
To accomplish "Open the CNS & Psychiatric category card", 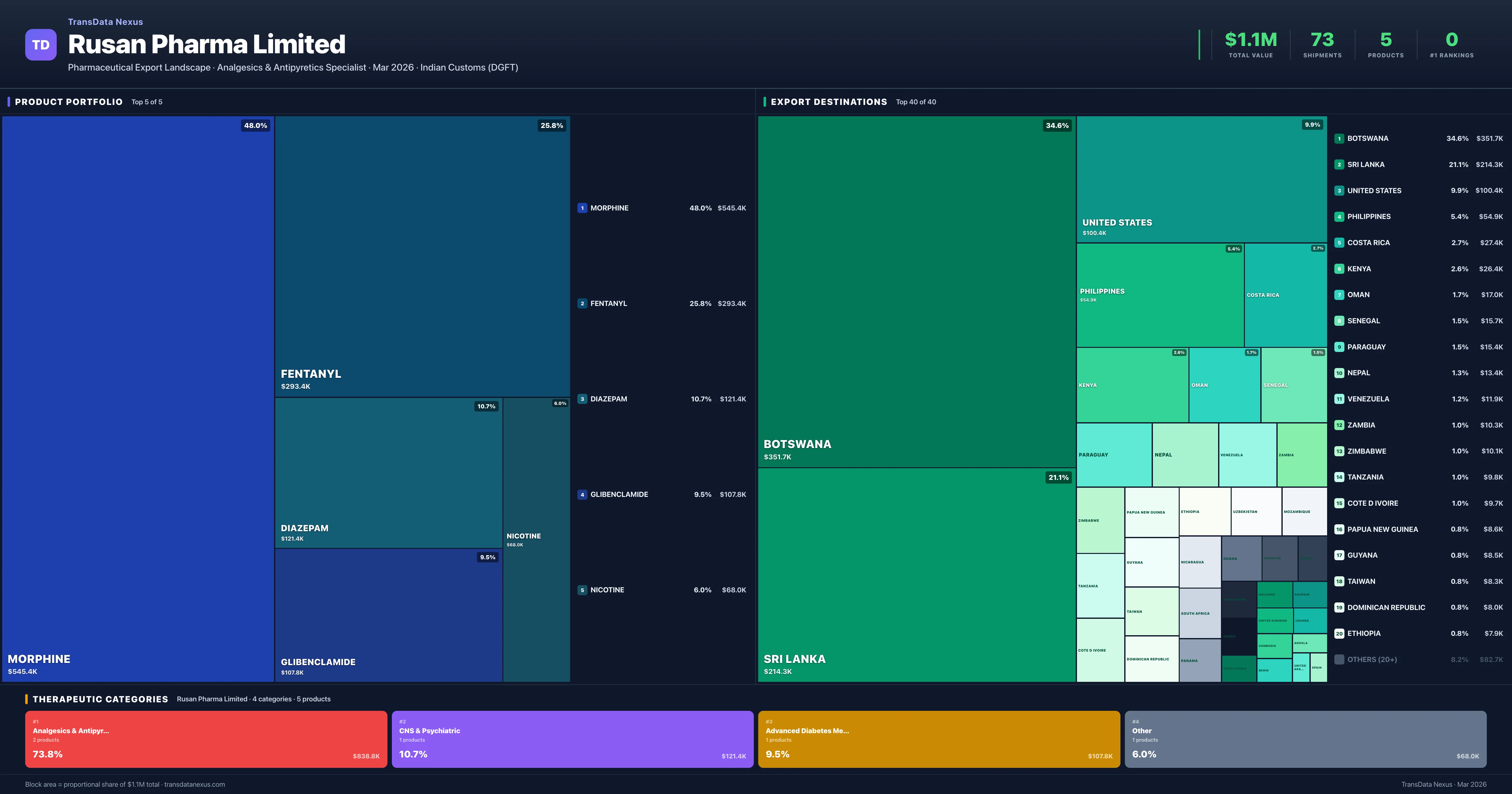I will 572,739.
